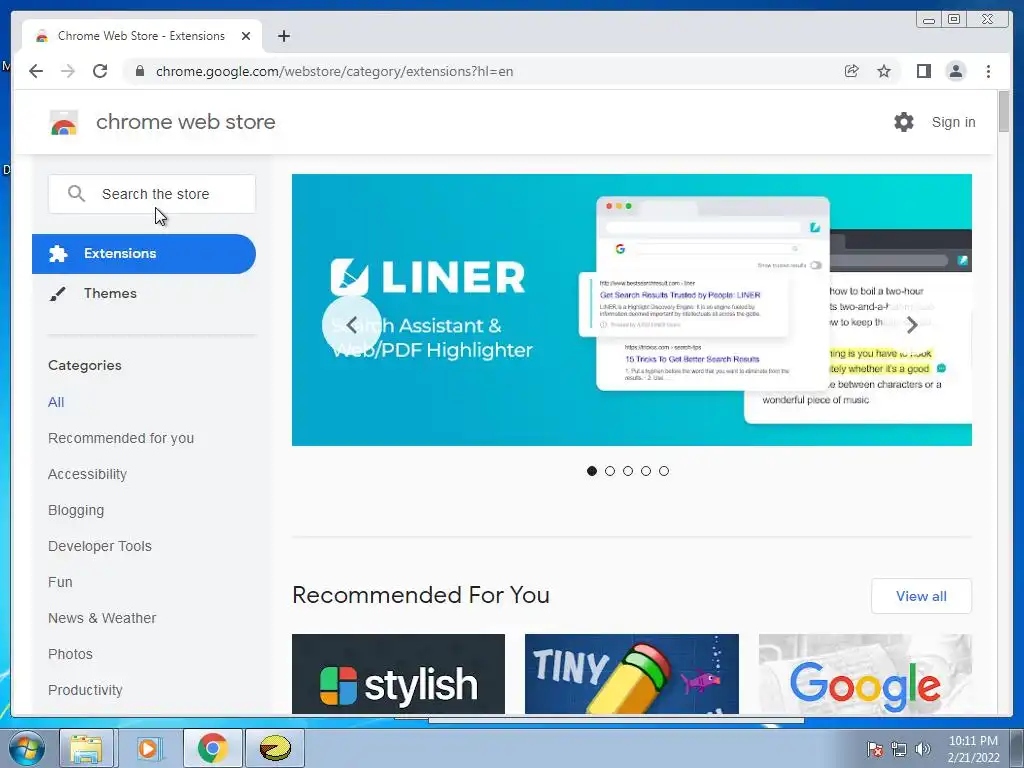The height and width of the screenshot is (768, 1024).
Task: Click the Chrome taskbar icon
Action: click(212, 748)
